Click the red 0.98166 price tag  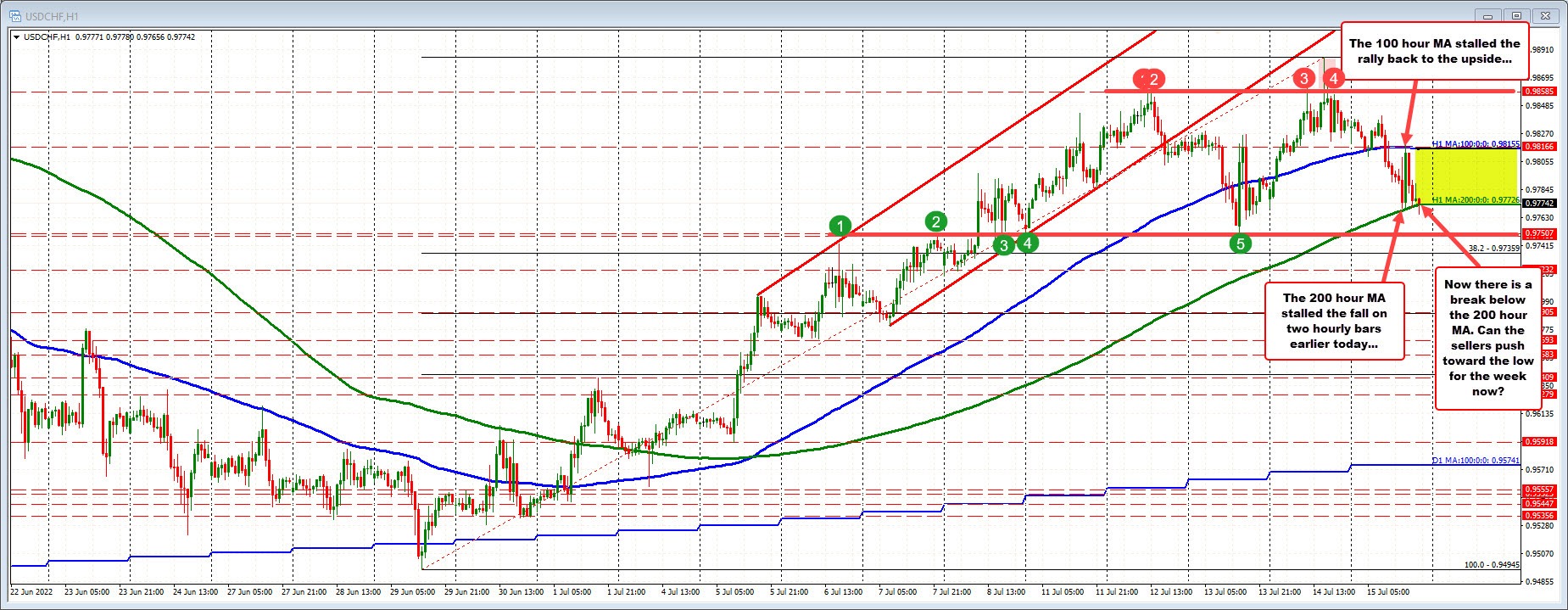1539,146
